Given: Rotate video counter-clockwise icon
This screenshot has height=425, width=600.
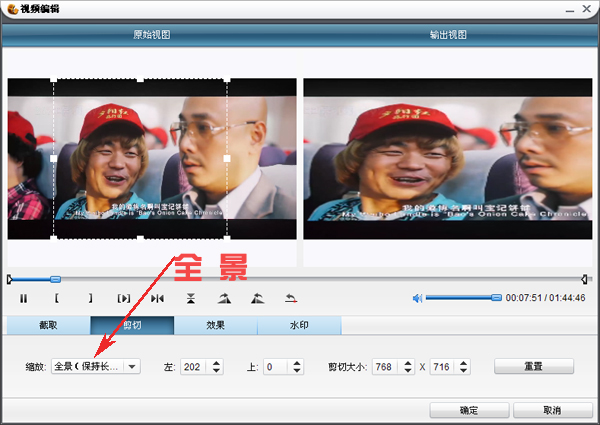Looking at the screenshot, I should click(x=258, y=298).
